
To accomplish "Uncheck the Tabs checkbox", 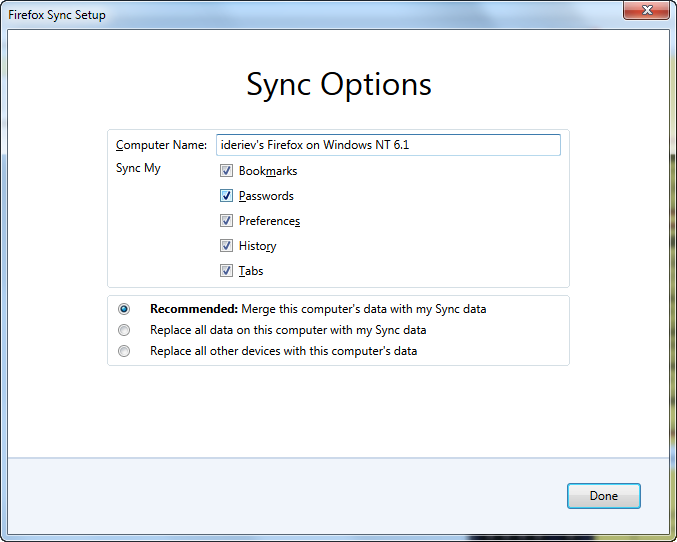I will click(227, 271).
